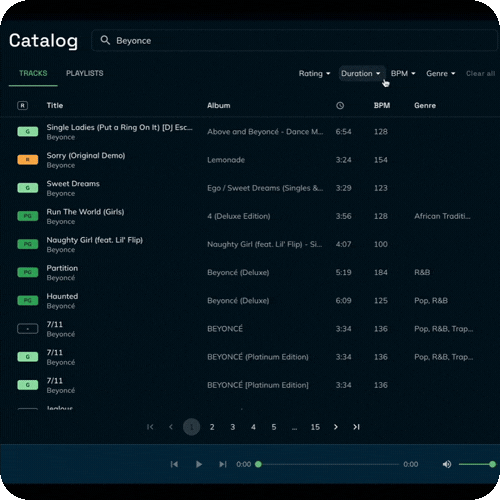The width and height of the screenshot is (500, 500).
Task: Click the 6:54 duration value
Action: pyautogui.click(x=343, y=132)
